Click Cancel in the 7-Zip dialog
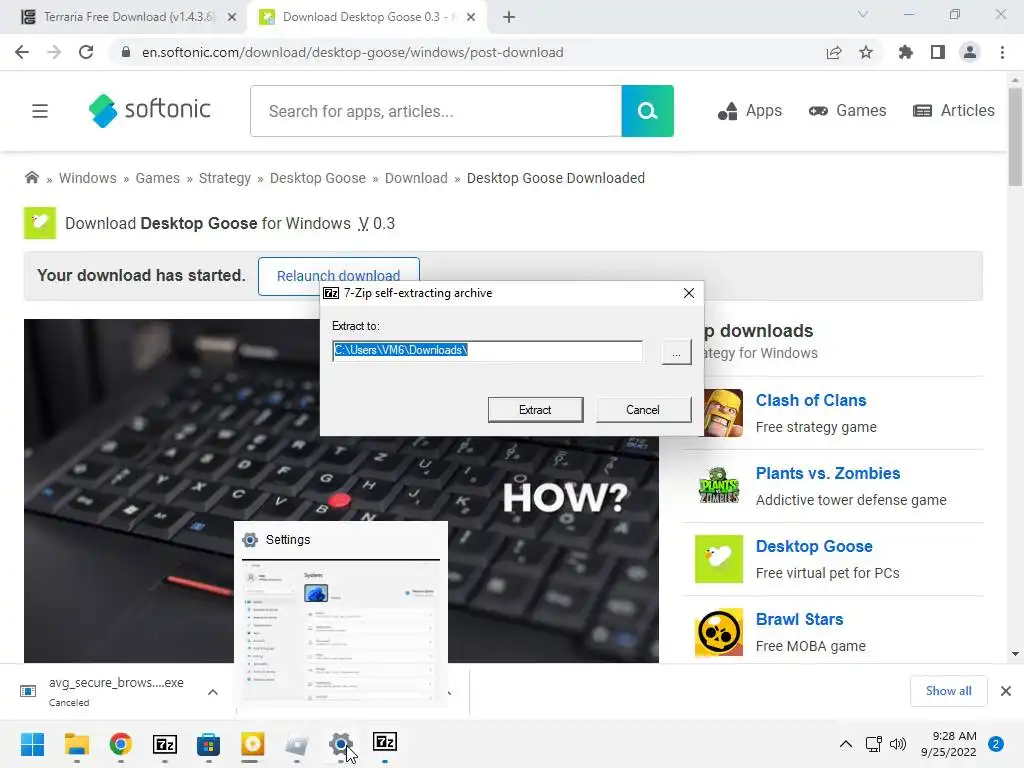Image resolution: width=1024 pixels, height=768 pixels. pyautogui.click(x=643, y=409)
